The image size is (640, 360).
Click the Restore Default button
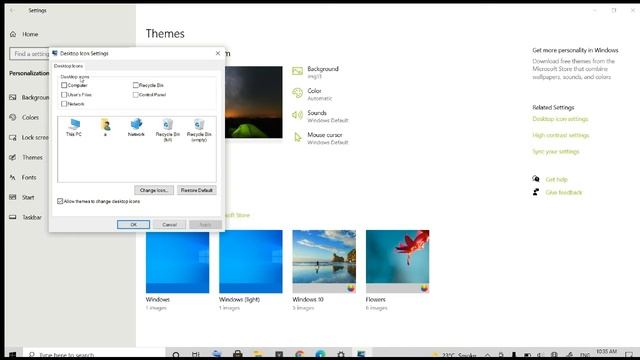(x=197, y=190)
